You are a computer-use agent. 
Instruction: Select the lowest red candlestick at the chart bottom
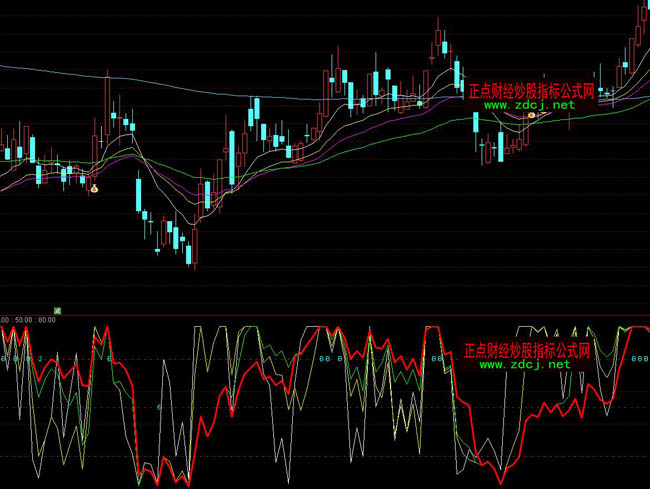196,247
